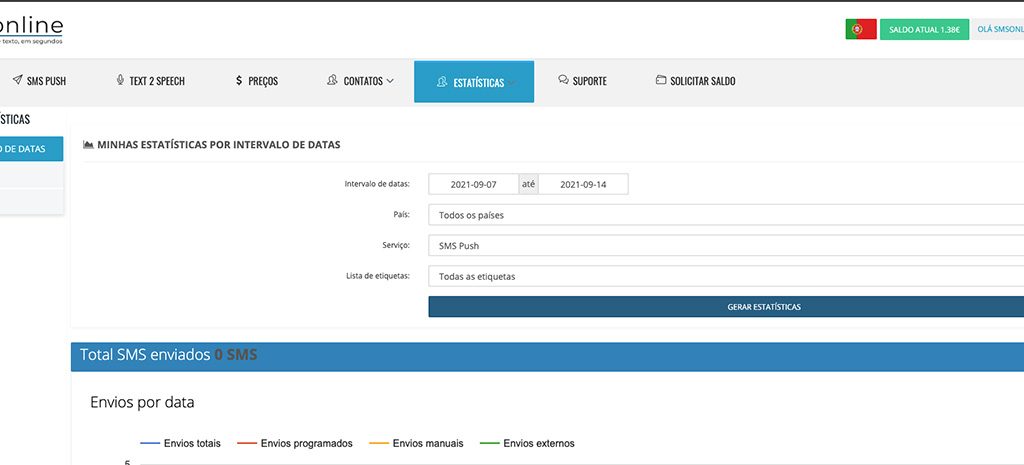The height and width of the screenshot is (465, 1024).
Task: Click the green Envios externos legend swatch
Action: [x=489, y=443]
